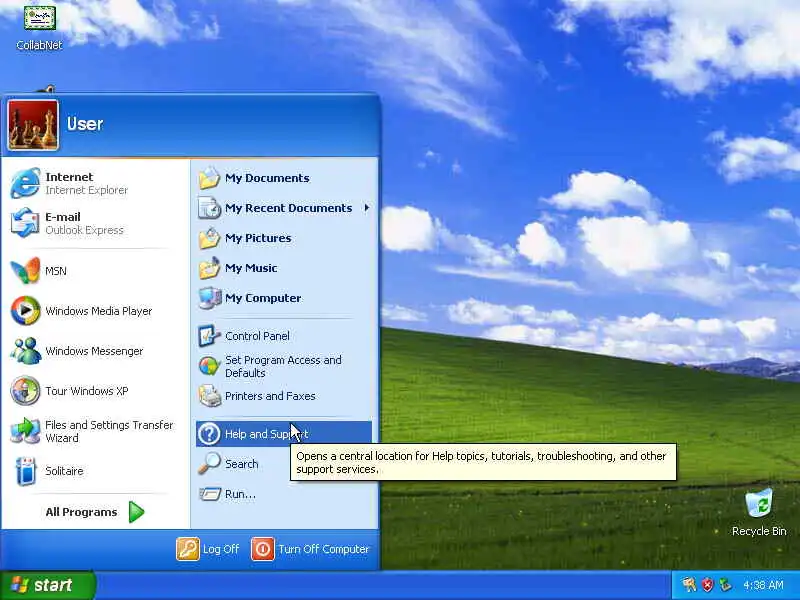Click the Log Off key icon
Viewport: 800px width, 600px height.
coord(188,549)
